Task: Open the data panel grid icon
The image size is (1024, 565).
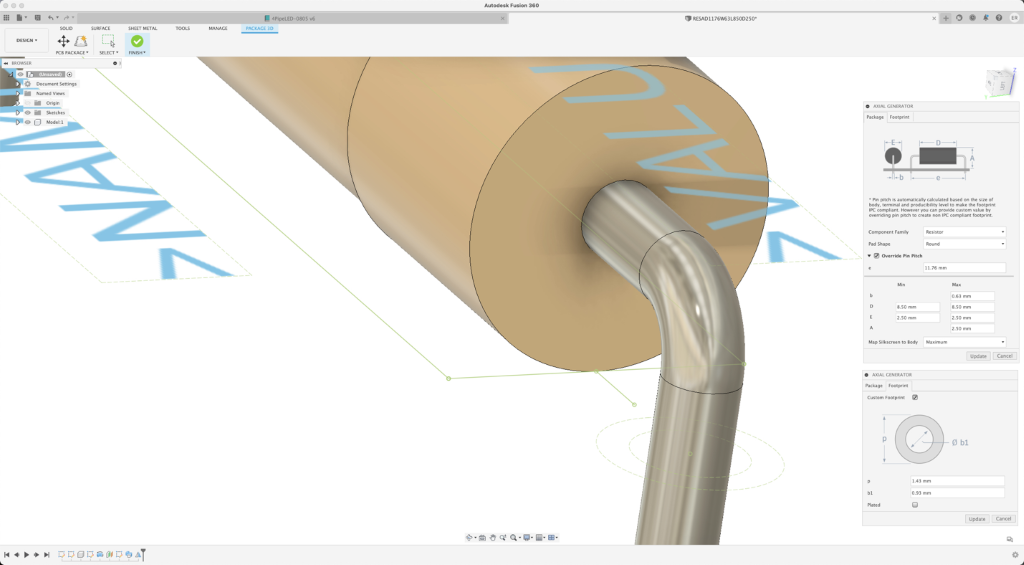Action: point(7,18)
